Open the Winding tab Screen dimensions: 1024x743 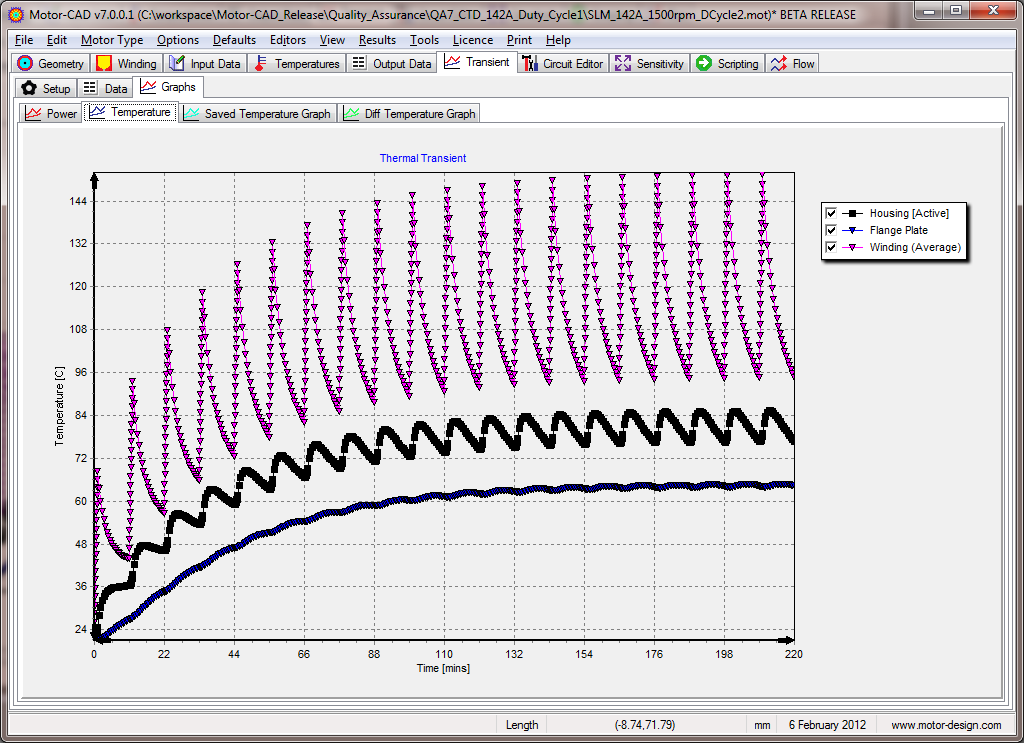(x=126, y=63)
